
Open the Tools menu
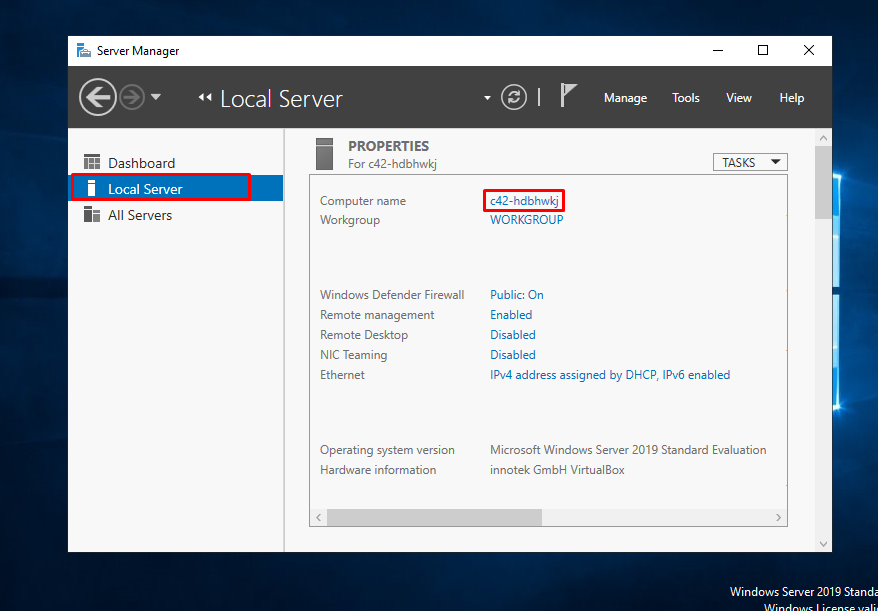[x=685, y=97]
